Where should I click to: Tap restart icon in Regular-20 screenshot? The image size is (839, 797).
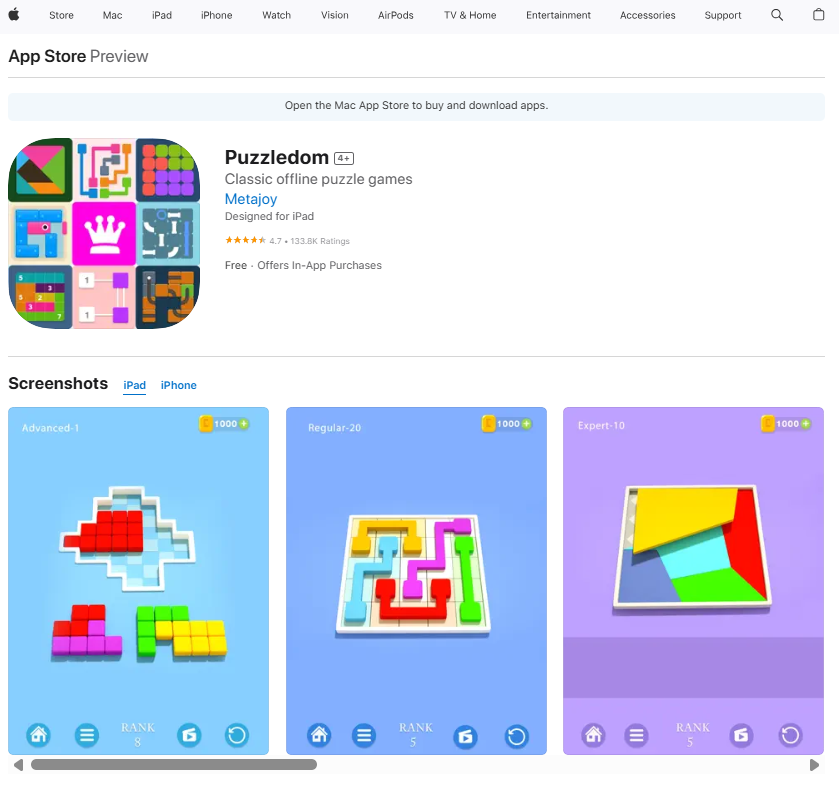[516, 736]
